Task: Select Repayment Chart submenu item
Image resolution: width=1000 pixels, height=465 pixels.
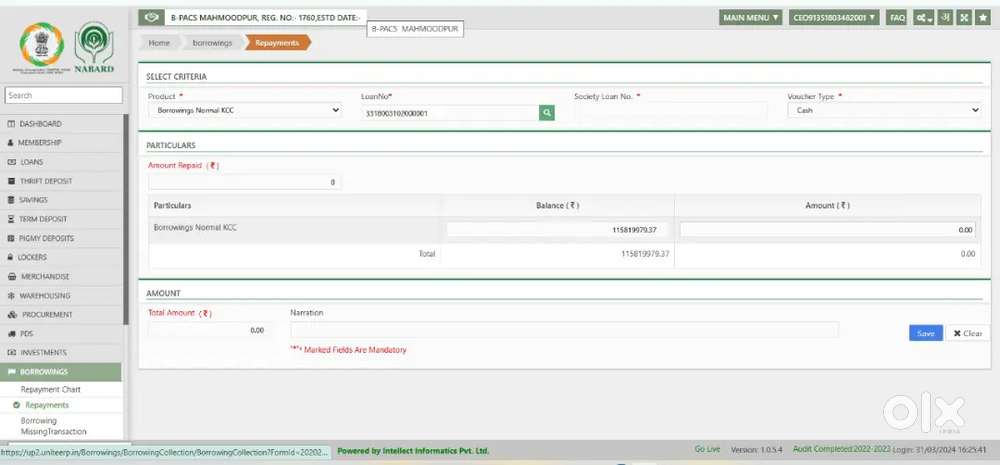Action: click(50, 389)
